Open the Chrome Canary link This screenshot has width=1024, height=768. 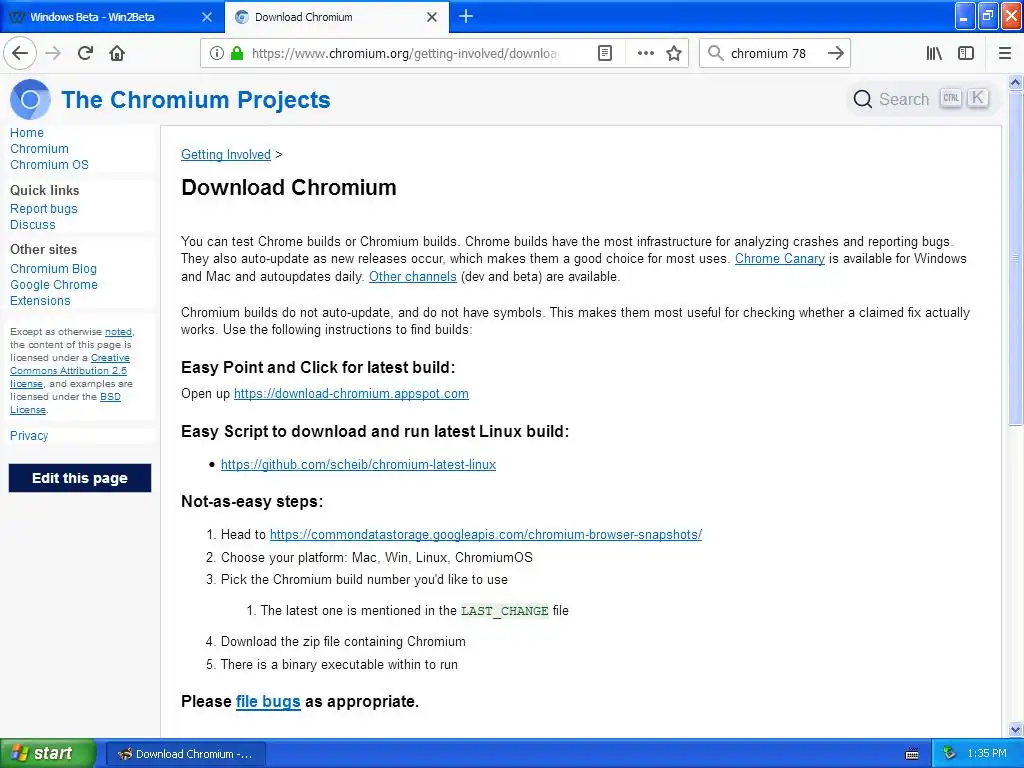[x=780, y=259]
